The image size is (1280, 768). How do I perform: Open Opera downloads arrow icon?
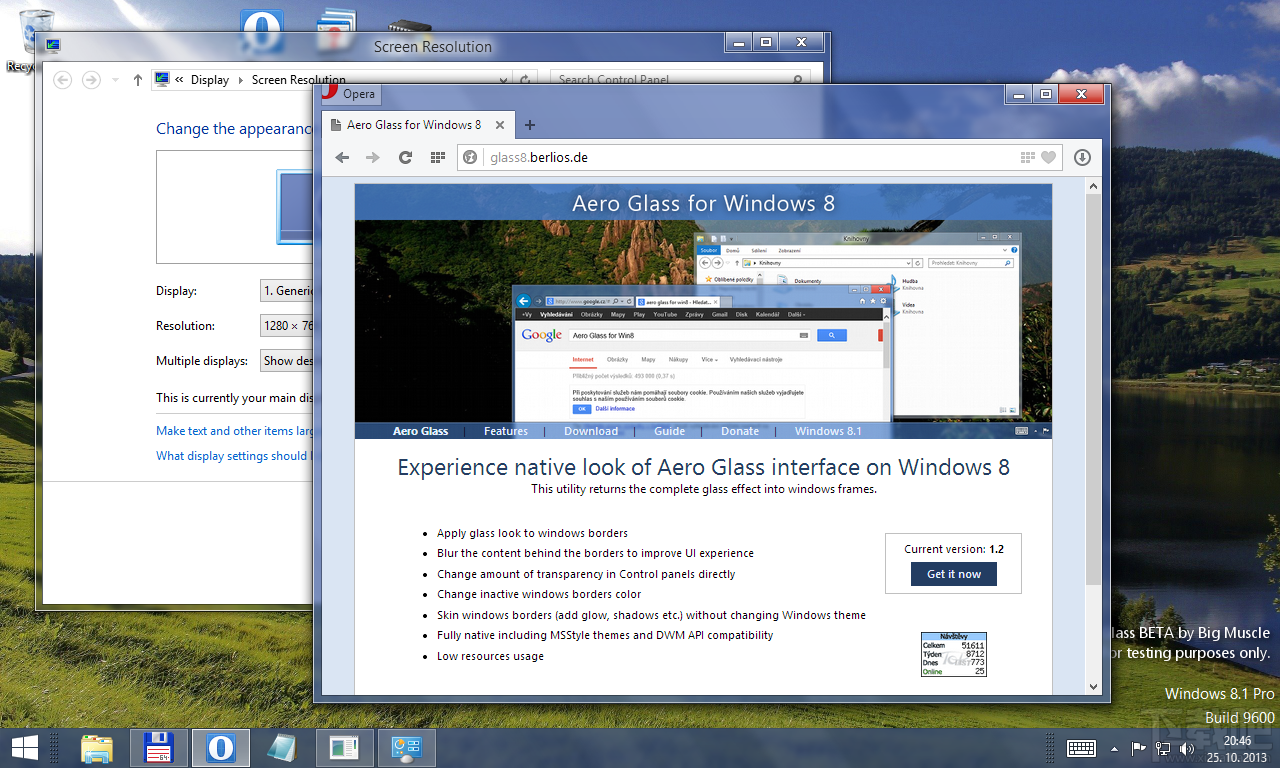(1081, 157)
